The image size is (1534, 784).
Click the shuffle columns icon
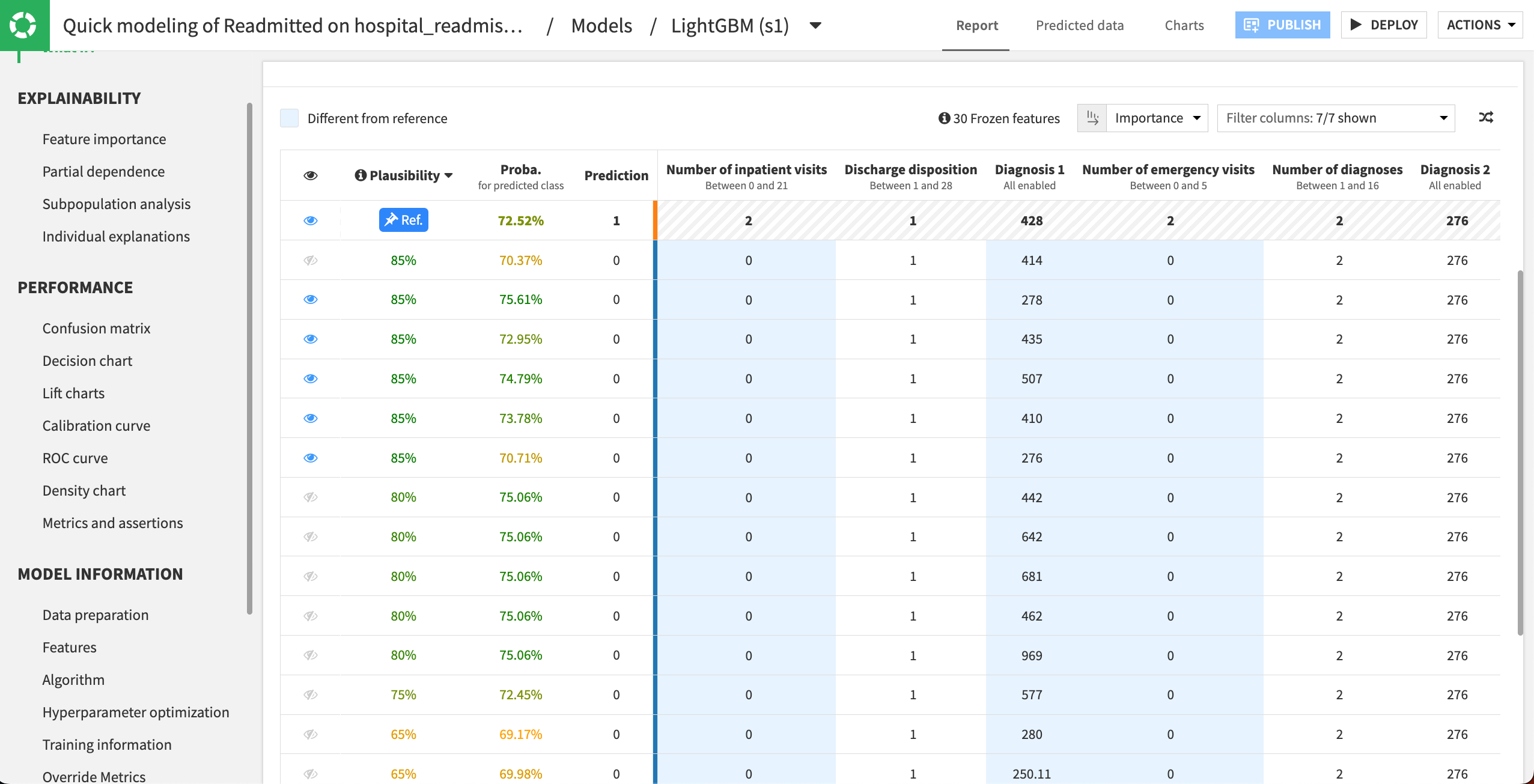pyautogui.click(x=1486, y=118)
